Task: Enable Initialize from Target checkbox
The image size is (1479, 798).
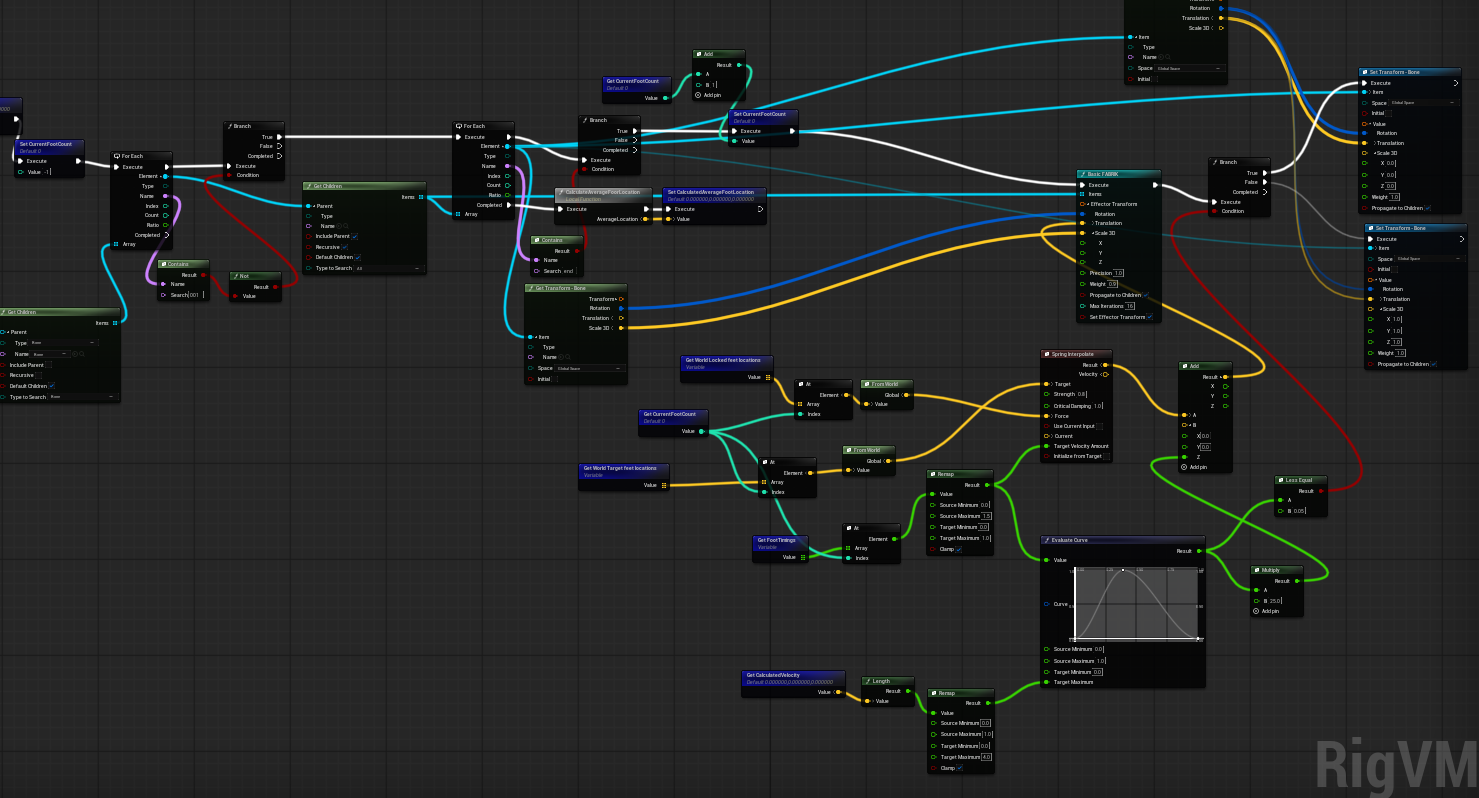Action: coord(1107,456)
